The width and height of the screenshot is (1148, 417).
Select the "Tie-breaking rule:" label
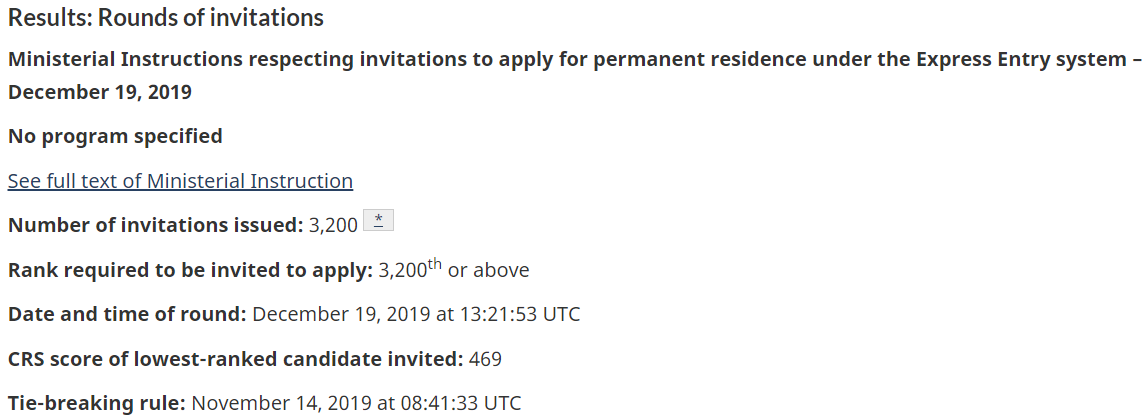click(97, 403)
